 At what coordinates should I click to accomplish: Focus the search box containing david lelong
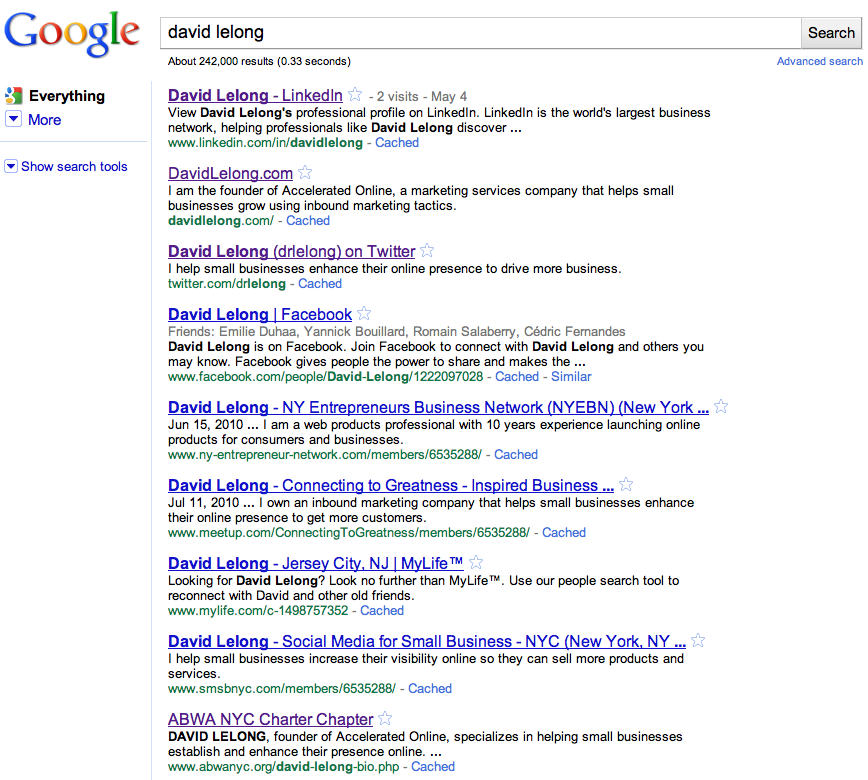(480, 33)
